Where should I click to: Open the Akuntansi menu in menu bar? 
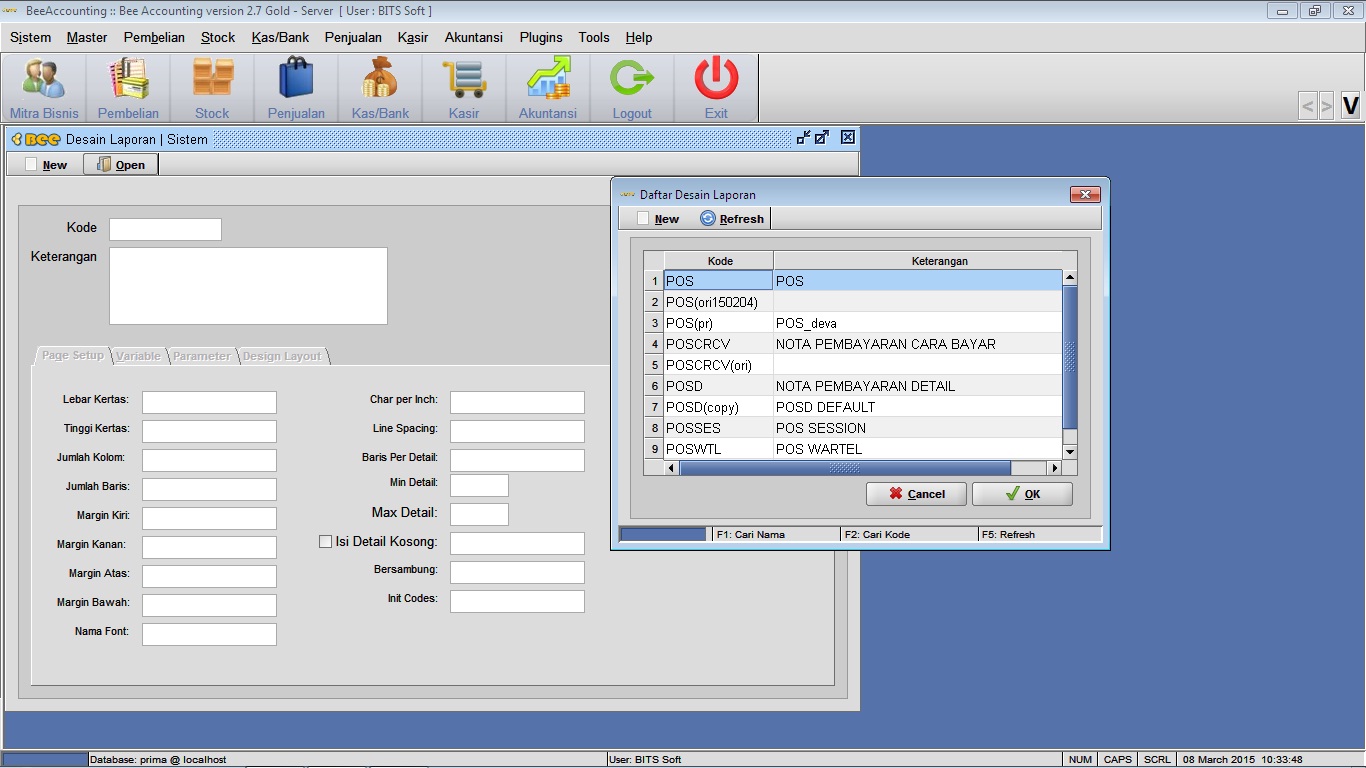473,37
